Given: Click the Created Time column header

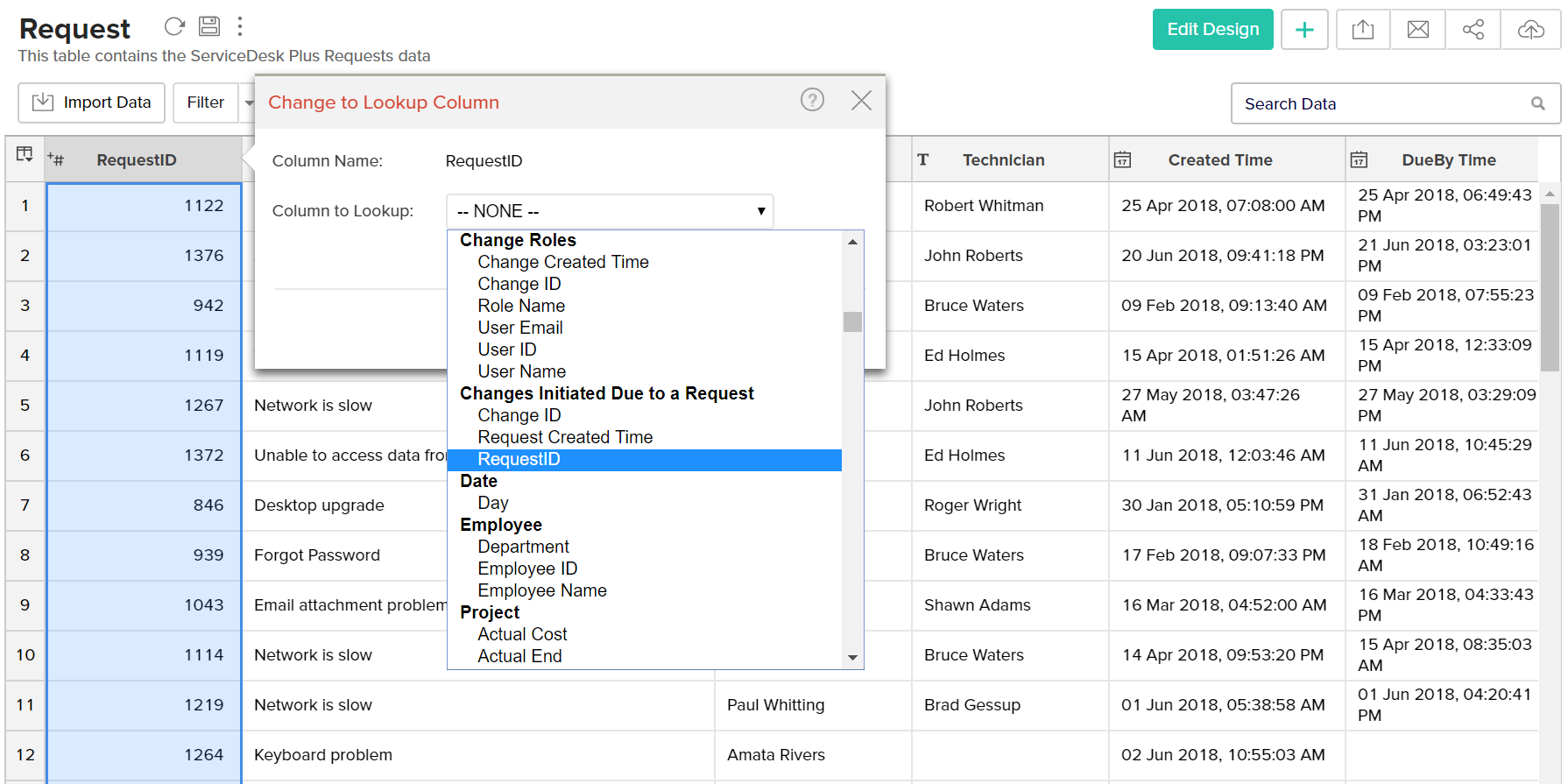Looking at the screenshot, I should pyautogui.click(x=1219, y=160).
